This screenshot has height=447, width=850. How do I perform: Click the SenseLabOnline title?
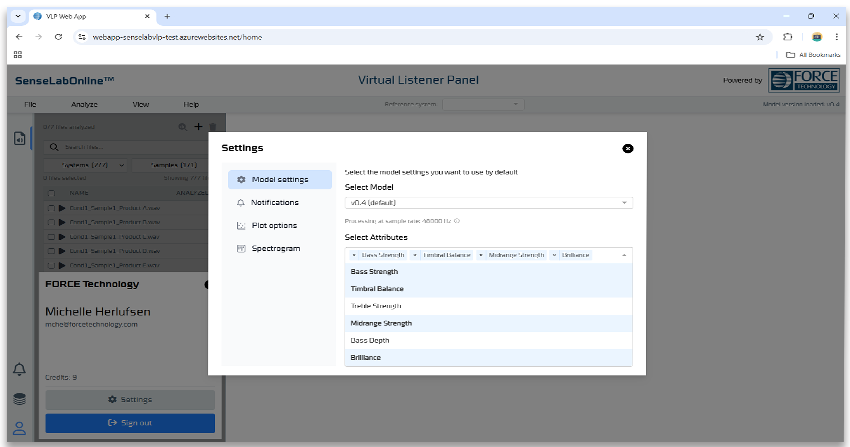pyautogui.click(x=65, y=81)
